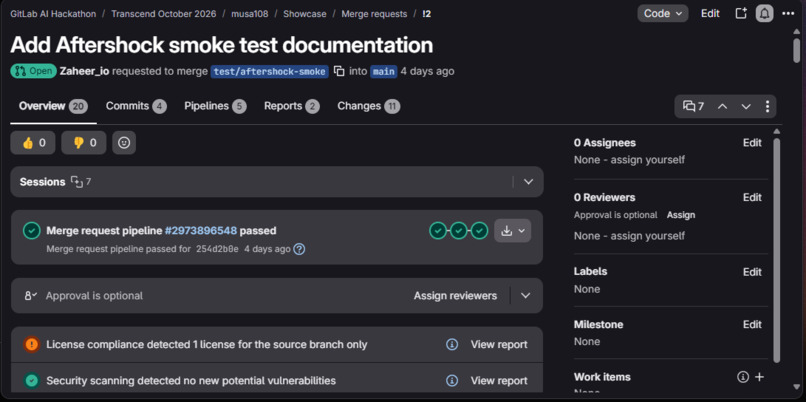Switch to the Reports tab
The height and width of the screenshot is (402, 806).
pos(291,106)
